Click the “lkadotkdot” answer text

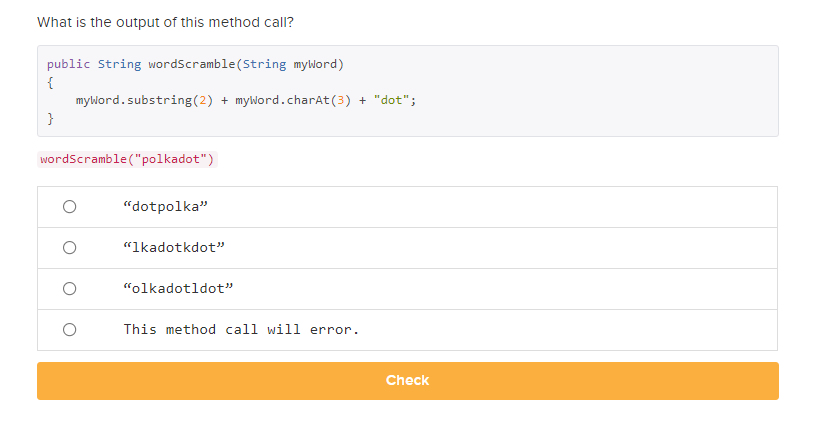(174, 248)
